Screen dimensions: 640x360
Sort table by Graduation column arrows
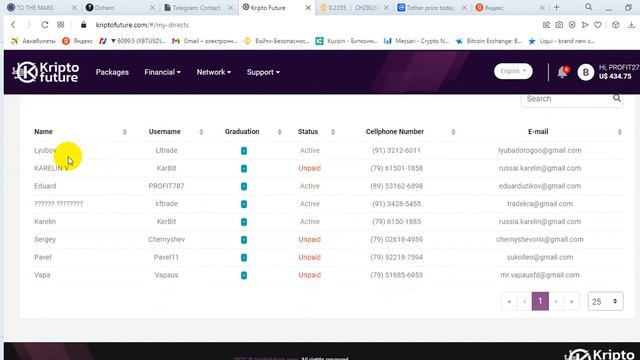click(280, 132)
